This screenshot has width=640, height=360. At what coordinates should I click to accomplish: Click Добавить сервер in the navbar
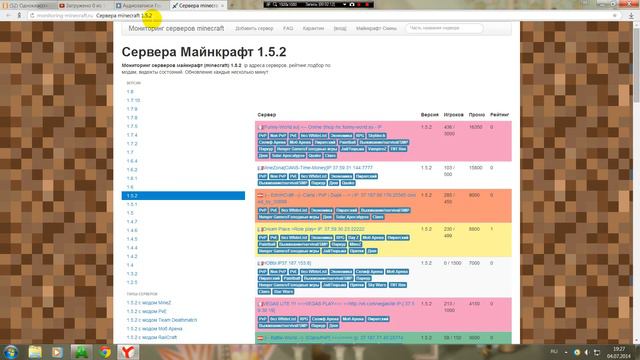point(254,29)
